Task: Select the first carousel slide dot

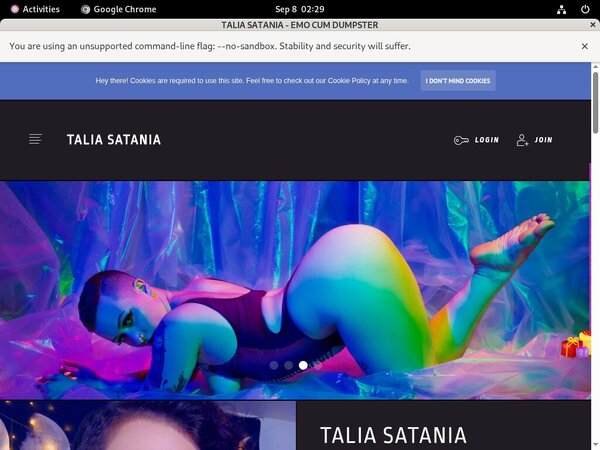Action: tap(274, 366)
